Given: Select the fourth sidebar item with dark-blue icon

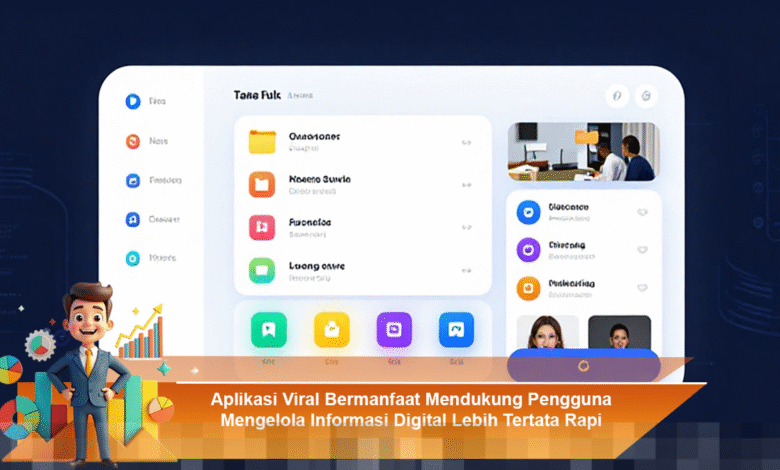Looking at the screenshot, I should click(132, 219).
